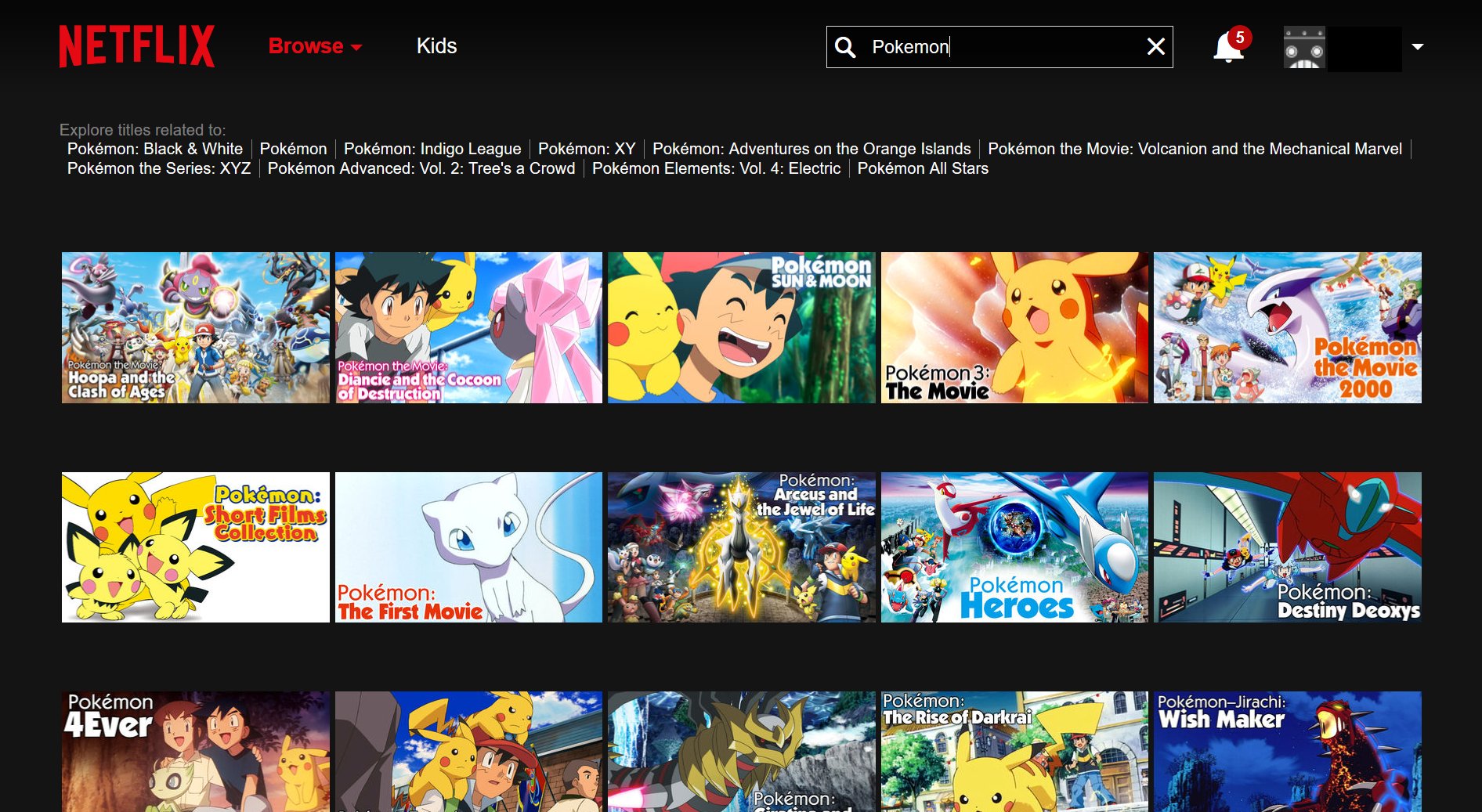Select Pokémon the Movie 2000 thumbnail
Image resolution: width=1482 pixels, height=812 pixels.
pyautogui.click(x=1288, y=327)
